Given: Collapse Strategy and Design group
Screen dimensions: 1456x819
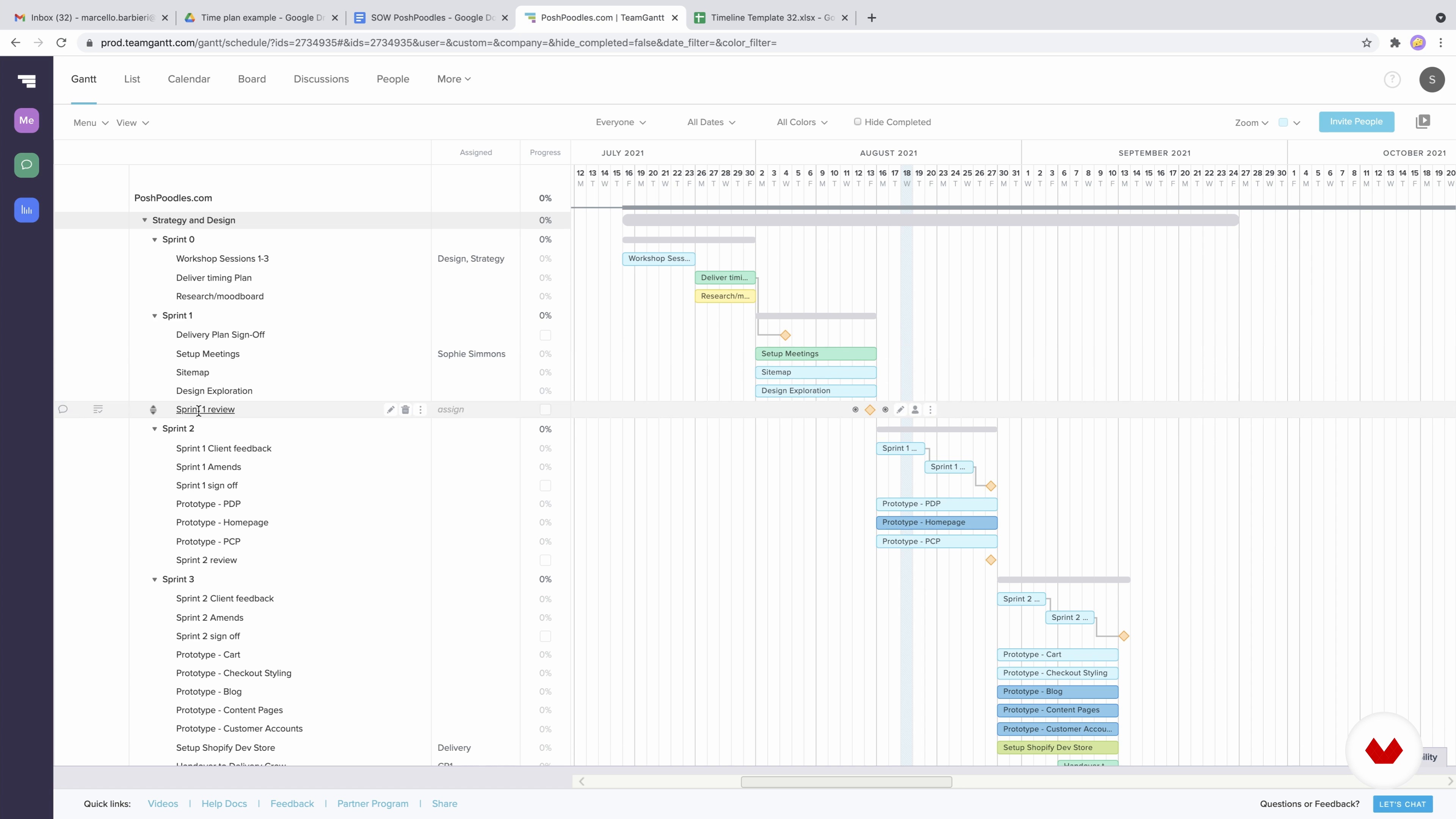Looking at the screenshot, I should click(145, 220).
